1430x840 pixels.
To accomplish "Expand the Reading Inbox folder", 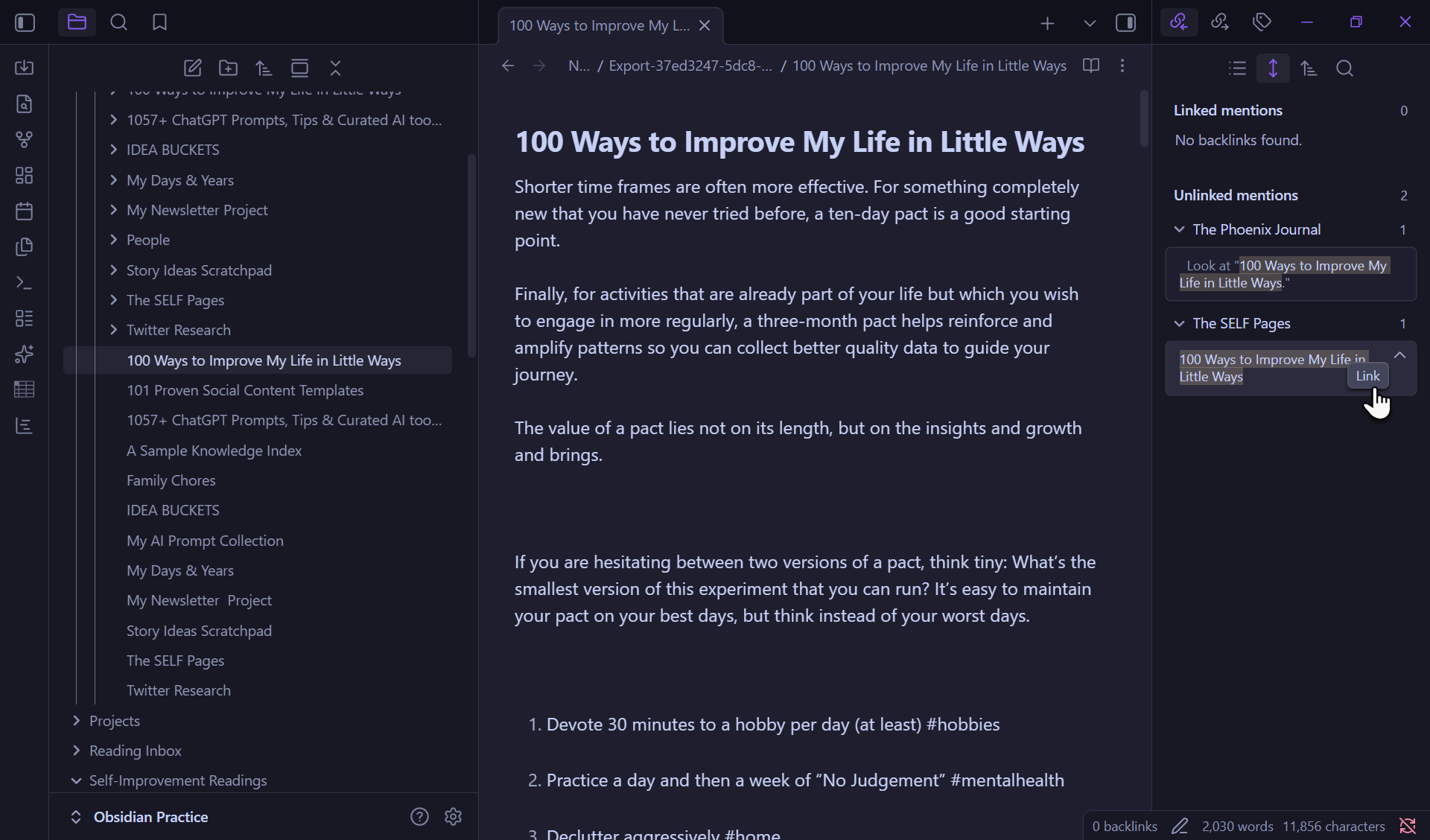I will (x=76, y=750).
